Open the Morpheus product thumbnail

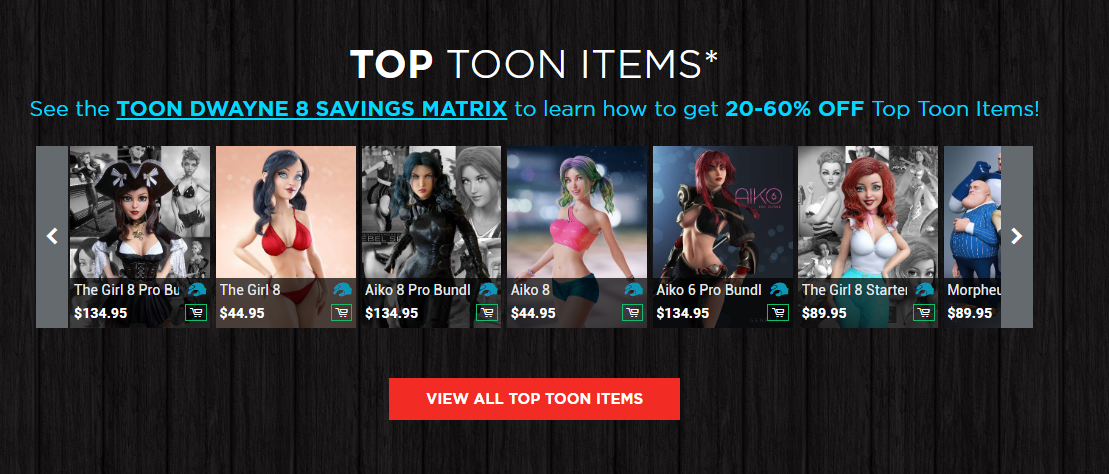[x=972, y=212]
